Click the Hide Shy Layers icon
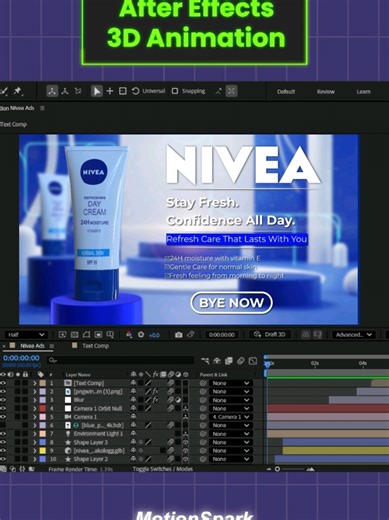The width and height of the screenshot is (389, 520). [217, 361]
